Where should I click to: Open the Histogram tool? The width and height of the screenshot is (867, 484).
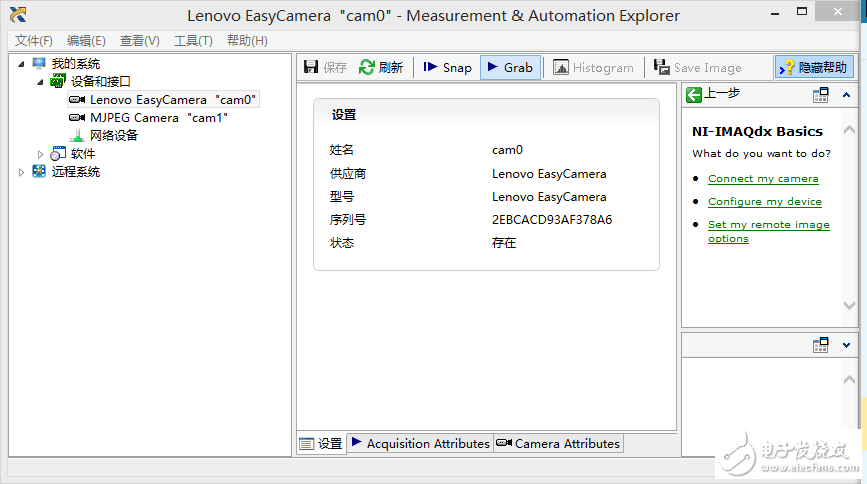[593, 67]
